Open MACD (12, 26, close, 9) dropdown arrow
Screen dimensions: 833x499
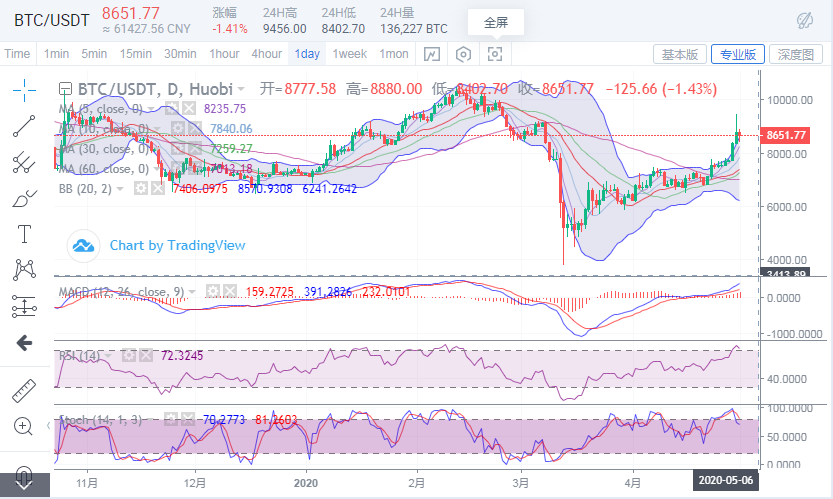coord(192,291)
